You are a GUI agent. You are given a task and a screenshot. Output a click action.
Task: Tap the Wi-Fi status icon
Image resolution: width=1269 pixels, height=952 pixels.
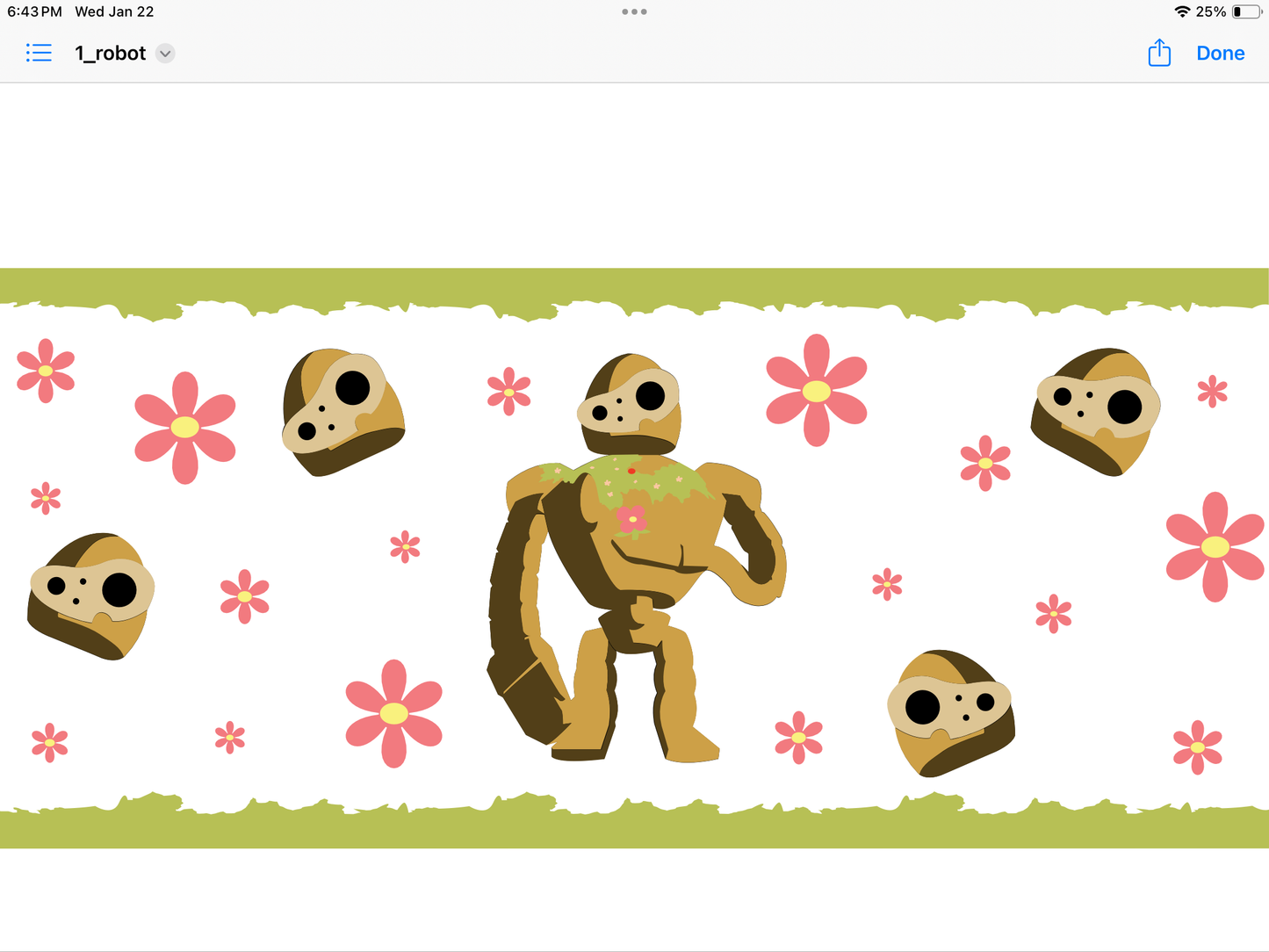coord(1182,12)
